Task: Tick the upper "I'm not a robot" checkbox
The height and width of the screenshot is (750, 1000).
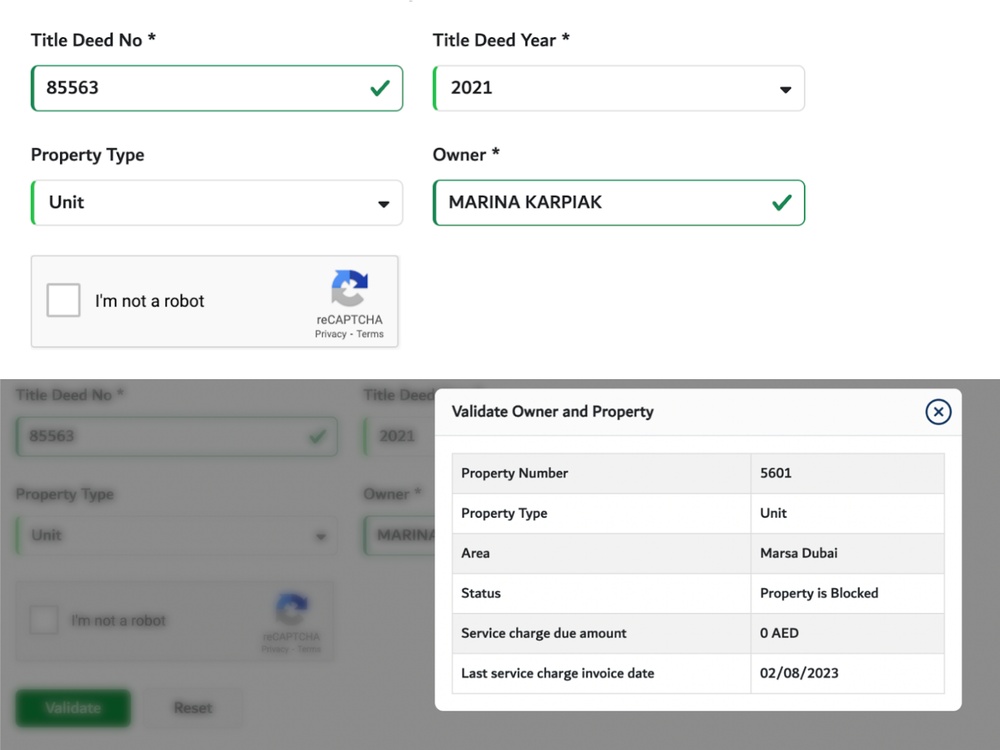Action: 64,301
